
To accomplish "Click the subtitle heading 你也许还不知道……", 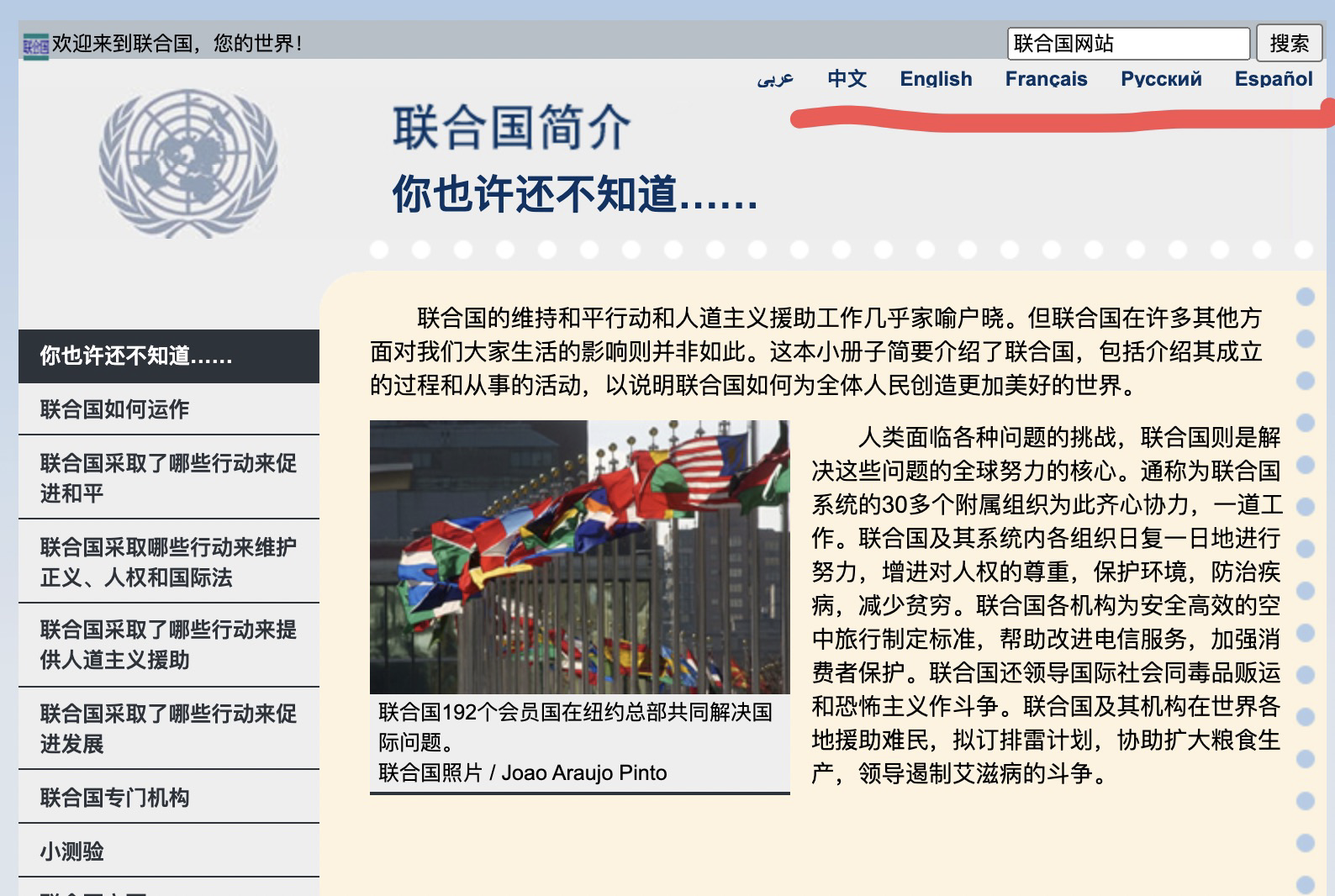I will point(576,193).
